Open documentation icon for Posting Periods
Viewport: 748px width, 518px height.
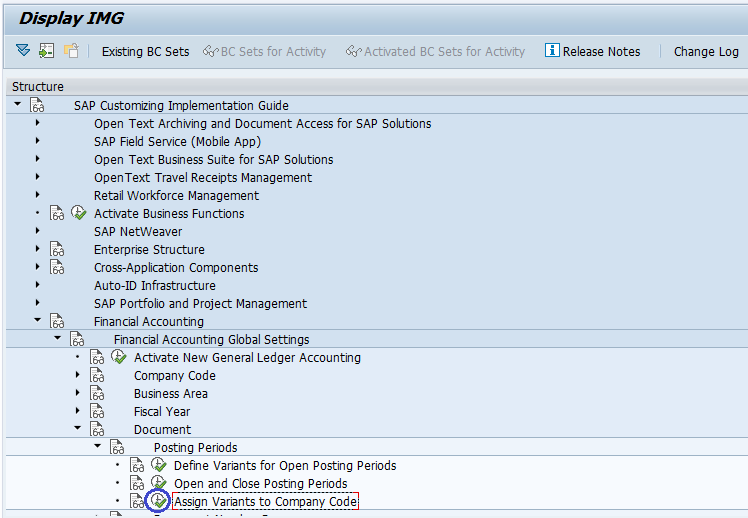coord(117,447)
